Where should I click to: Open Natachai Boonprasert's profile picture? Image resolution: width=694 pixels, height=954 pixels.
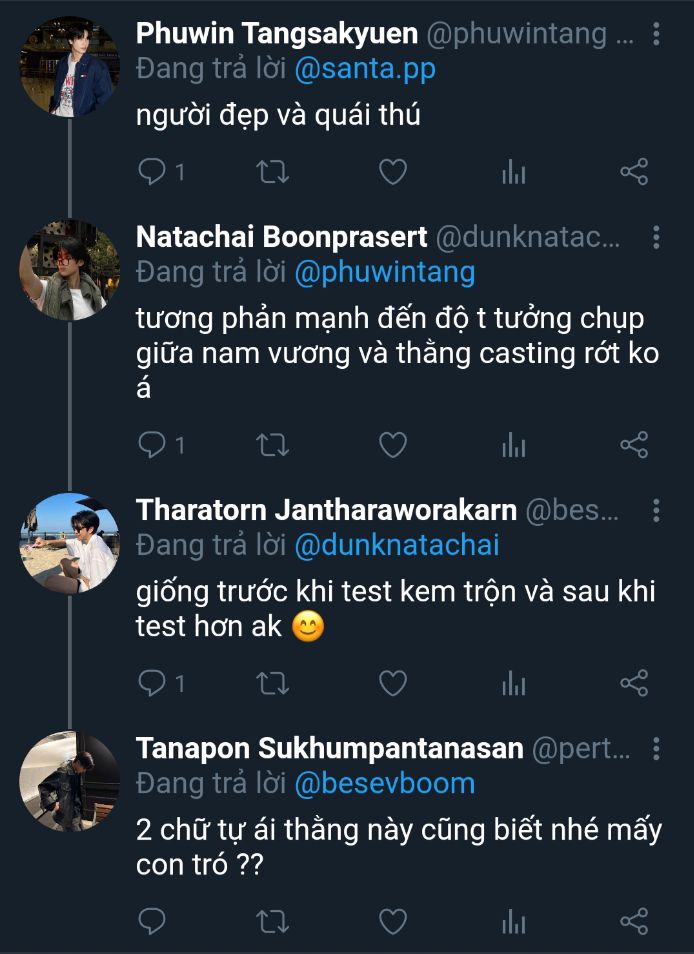click(x=69, y=270)
